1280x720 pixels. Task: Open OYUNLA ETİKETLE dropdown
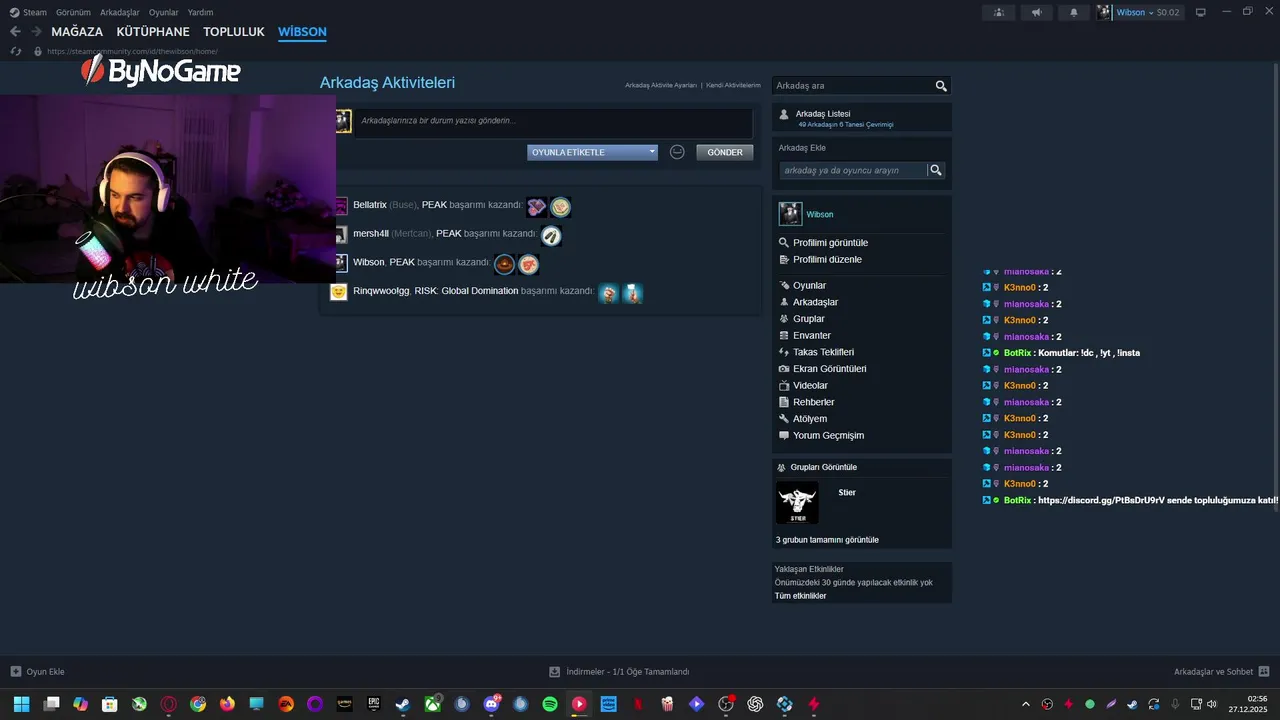592,152
